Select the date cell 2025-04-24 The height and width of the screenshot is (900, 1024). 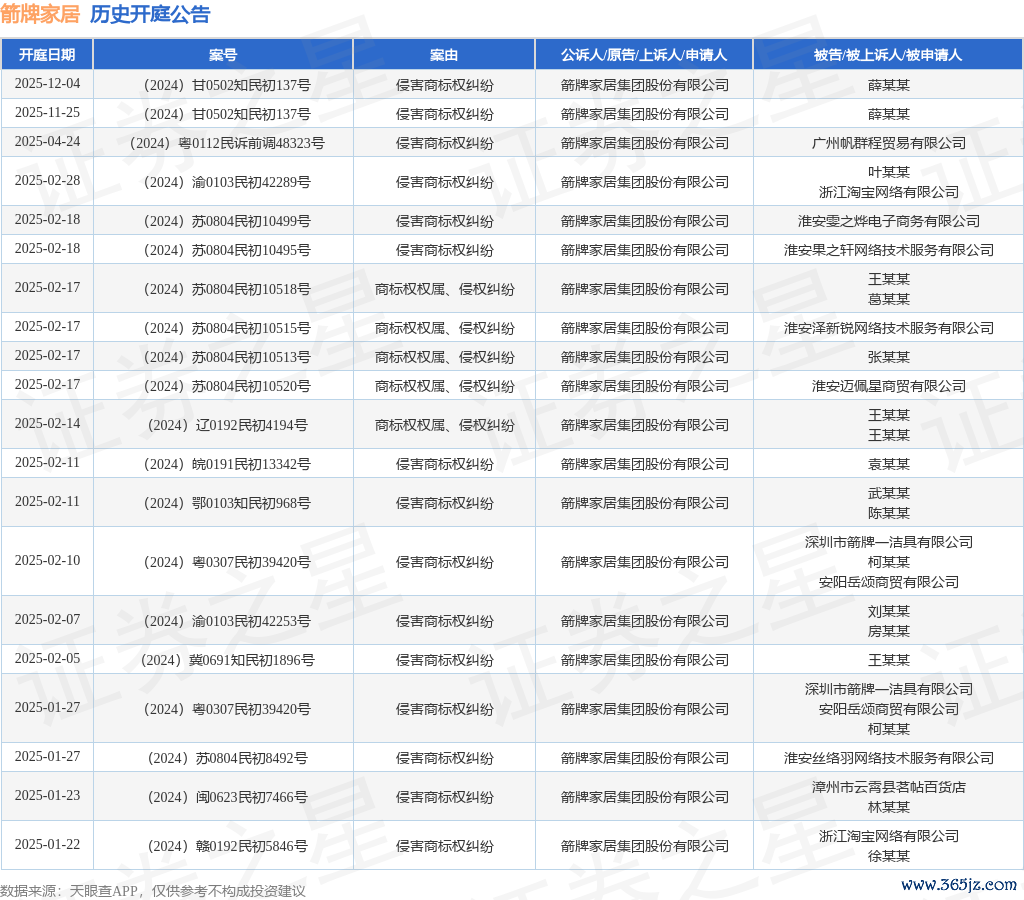click(x=47, y=142)
